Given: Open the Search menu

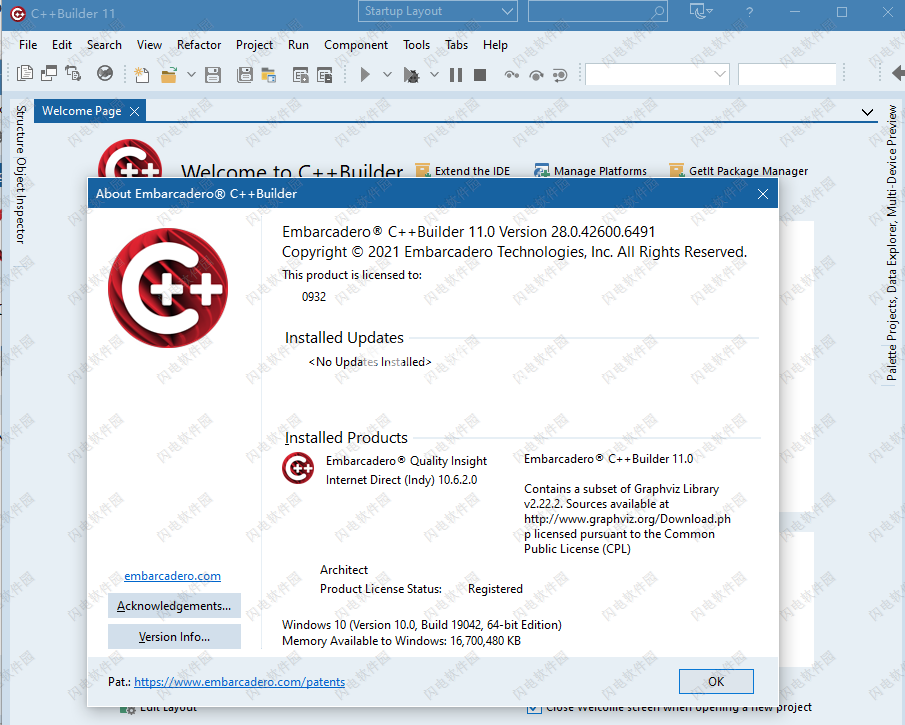Looking at the screenshot, I should pos(104,45).
